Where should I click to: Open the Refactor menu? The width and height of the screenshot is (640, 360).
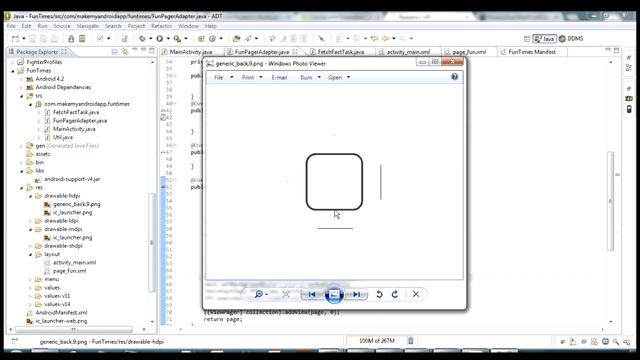[162, 26]
